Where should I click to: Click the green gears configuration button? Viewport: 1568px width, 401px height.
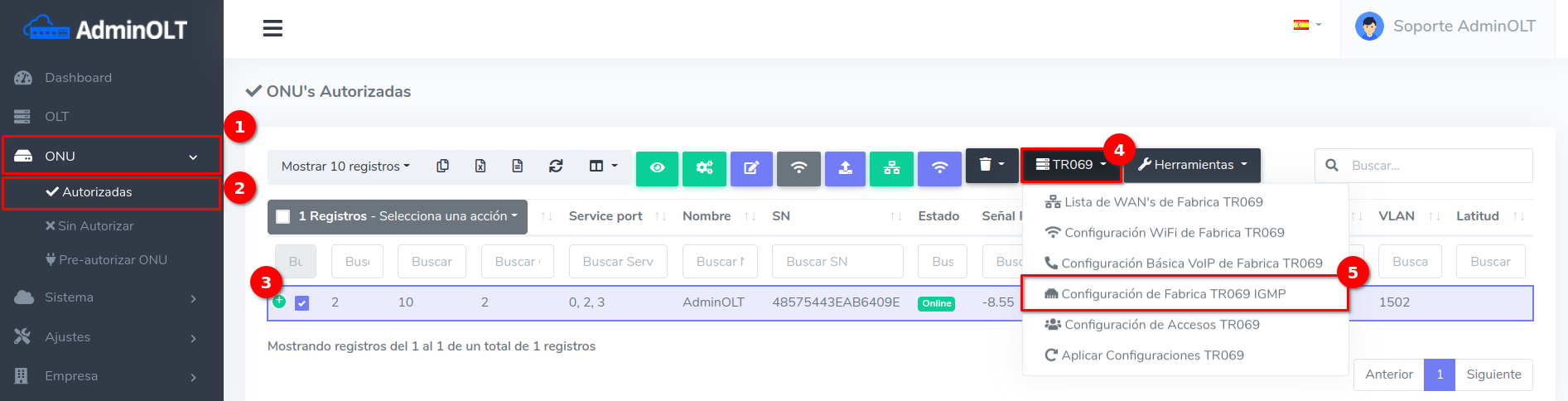pyautogui.click(x=704, y=167)
